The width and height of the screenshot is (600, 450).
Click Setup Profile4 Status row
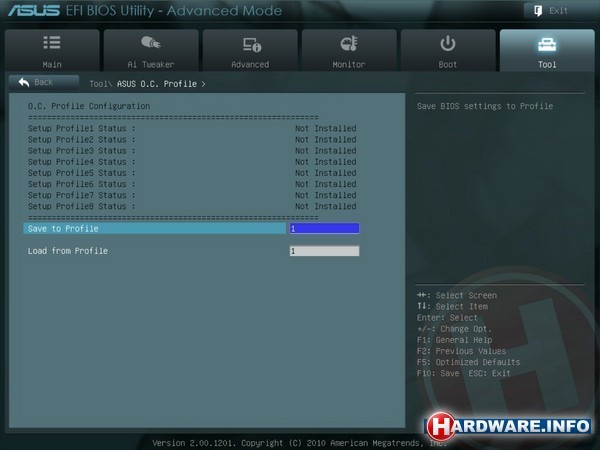192,162
